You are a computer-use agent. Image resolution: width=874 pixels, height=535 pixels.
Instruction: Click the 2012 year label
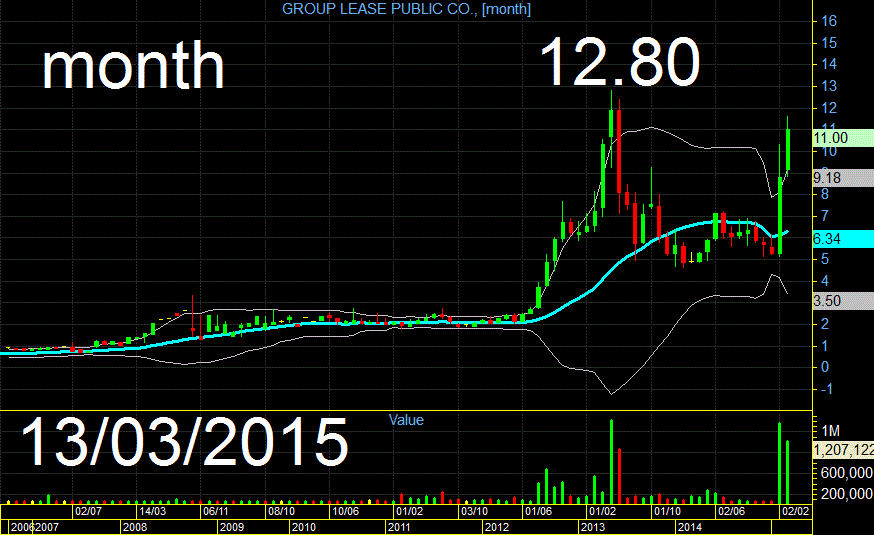[497, 527]
